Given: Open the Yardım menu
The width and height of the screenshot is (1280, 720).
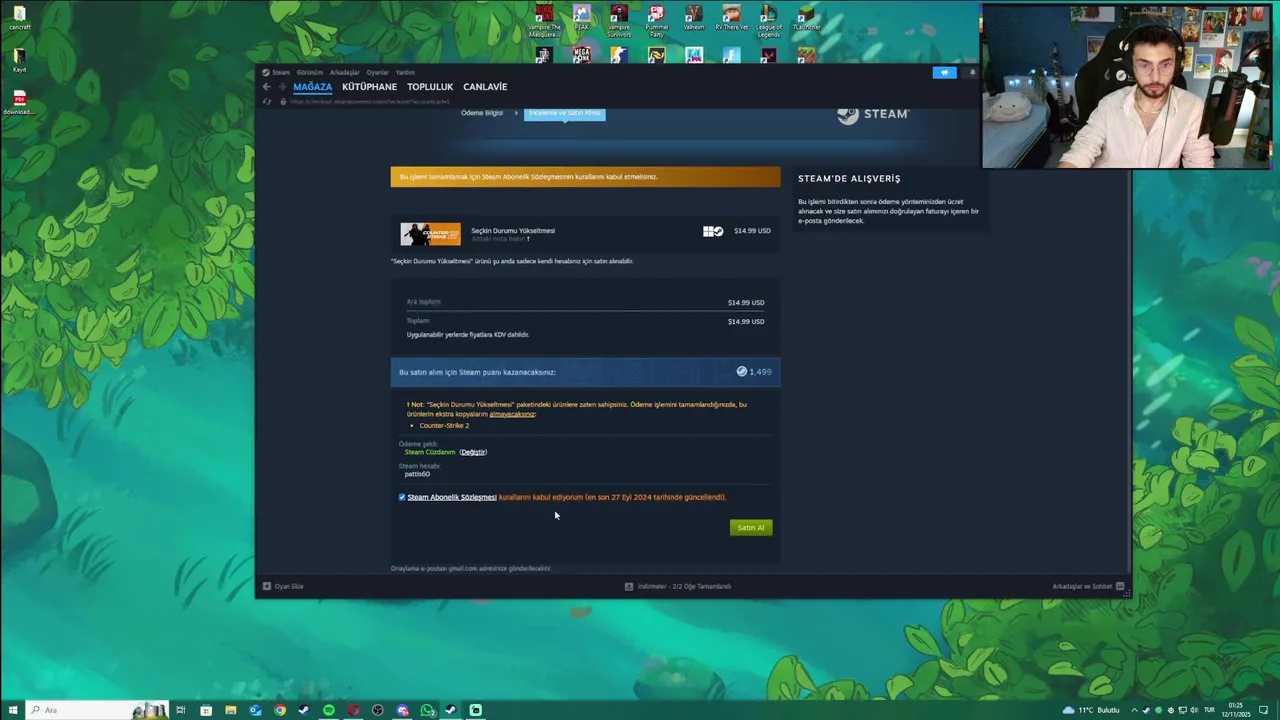Looking at the screenshot, I should click(x=405, y=72).
